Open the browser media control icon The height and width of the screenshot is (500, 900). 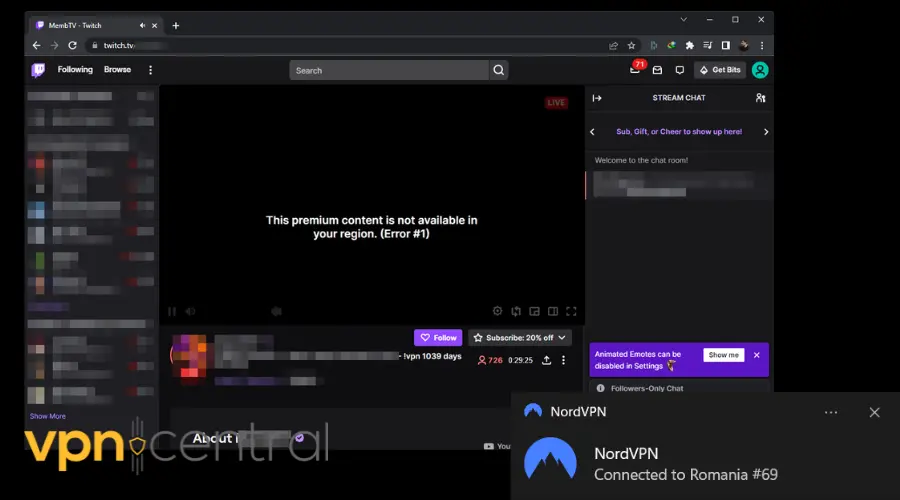[708, 45]
